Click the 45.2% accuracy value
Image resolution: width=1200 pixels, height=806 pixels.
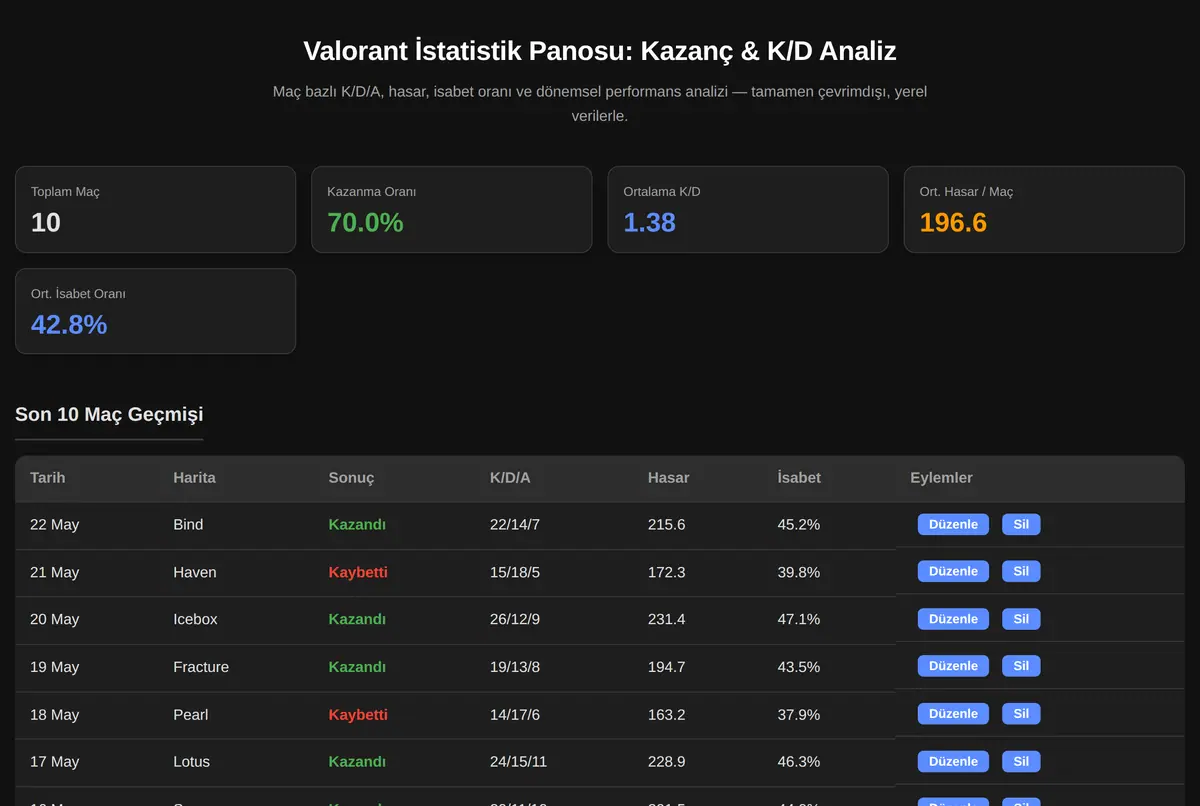pos(799,525)
